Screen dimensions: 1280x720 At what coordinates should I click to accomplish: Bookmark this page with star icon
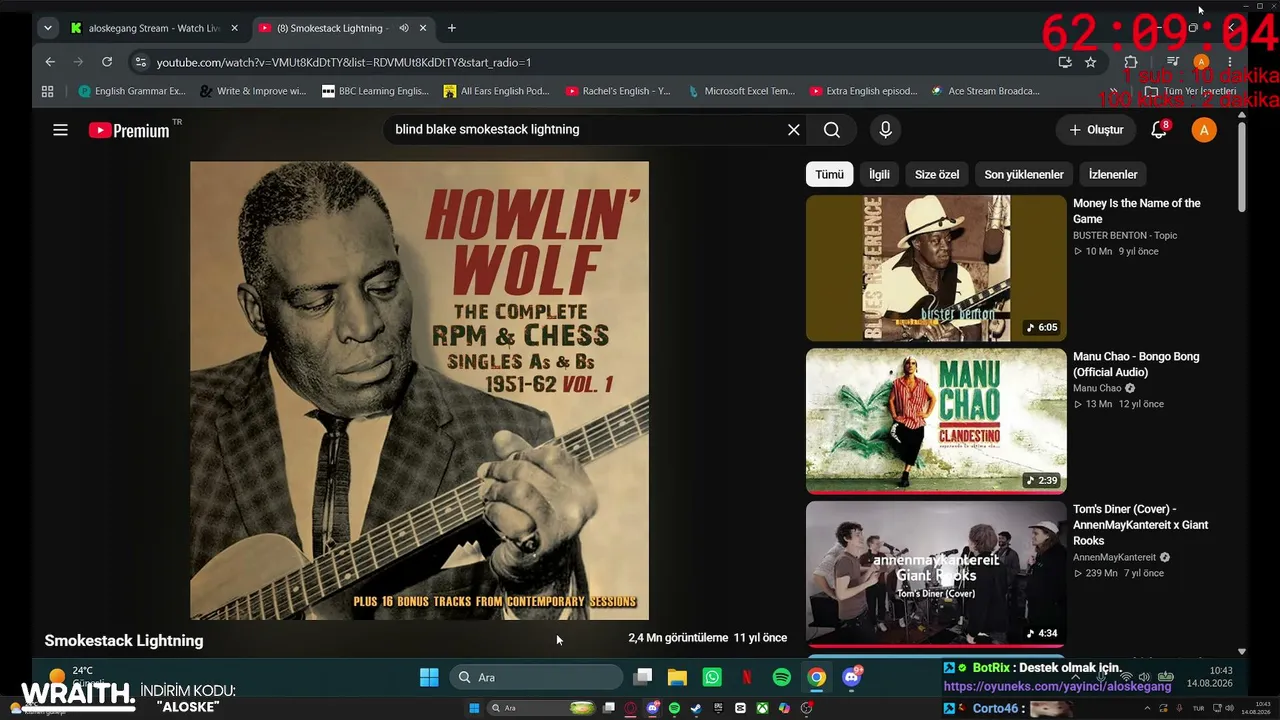pyautogui.click(x=1091, y=62)
